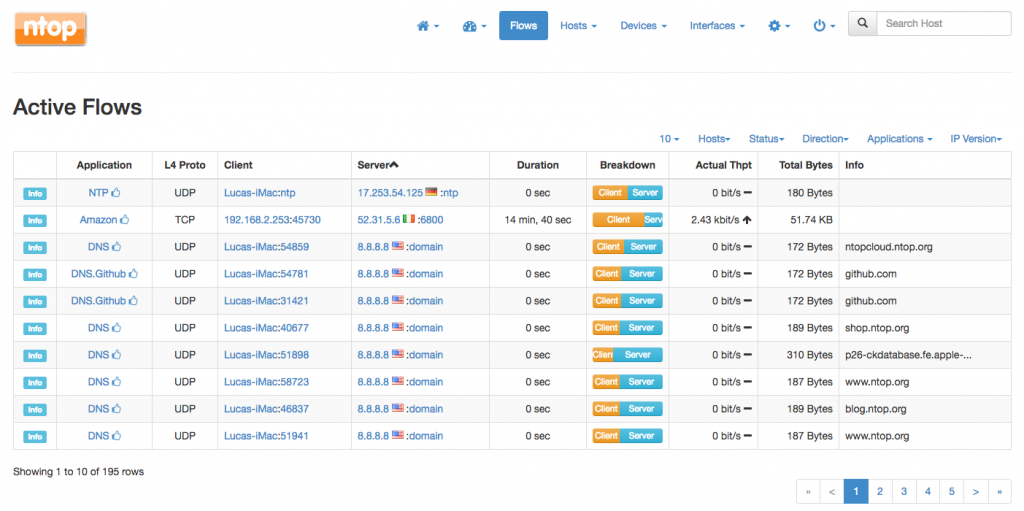The image size is (1024, 511).
Task: Click the search magnifier icon
Action: 863,24
